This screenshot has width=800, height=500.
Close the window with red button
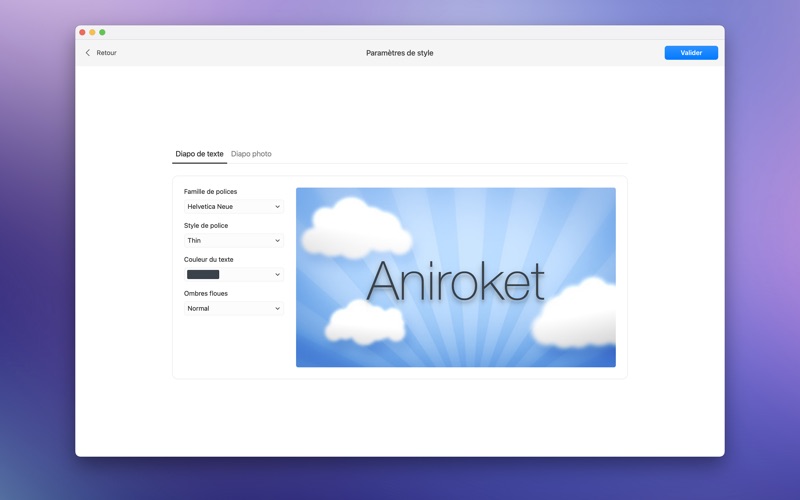coord(82,32)
